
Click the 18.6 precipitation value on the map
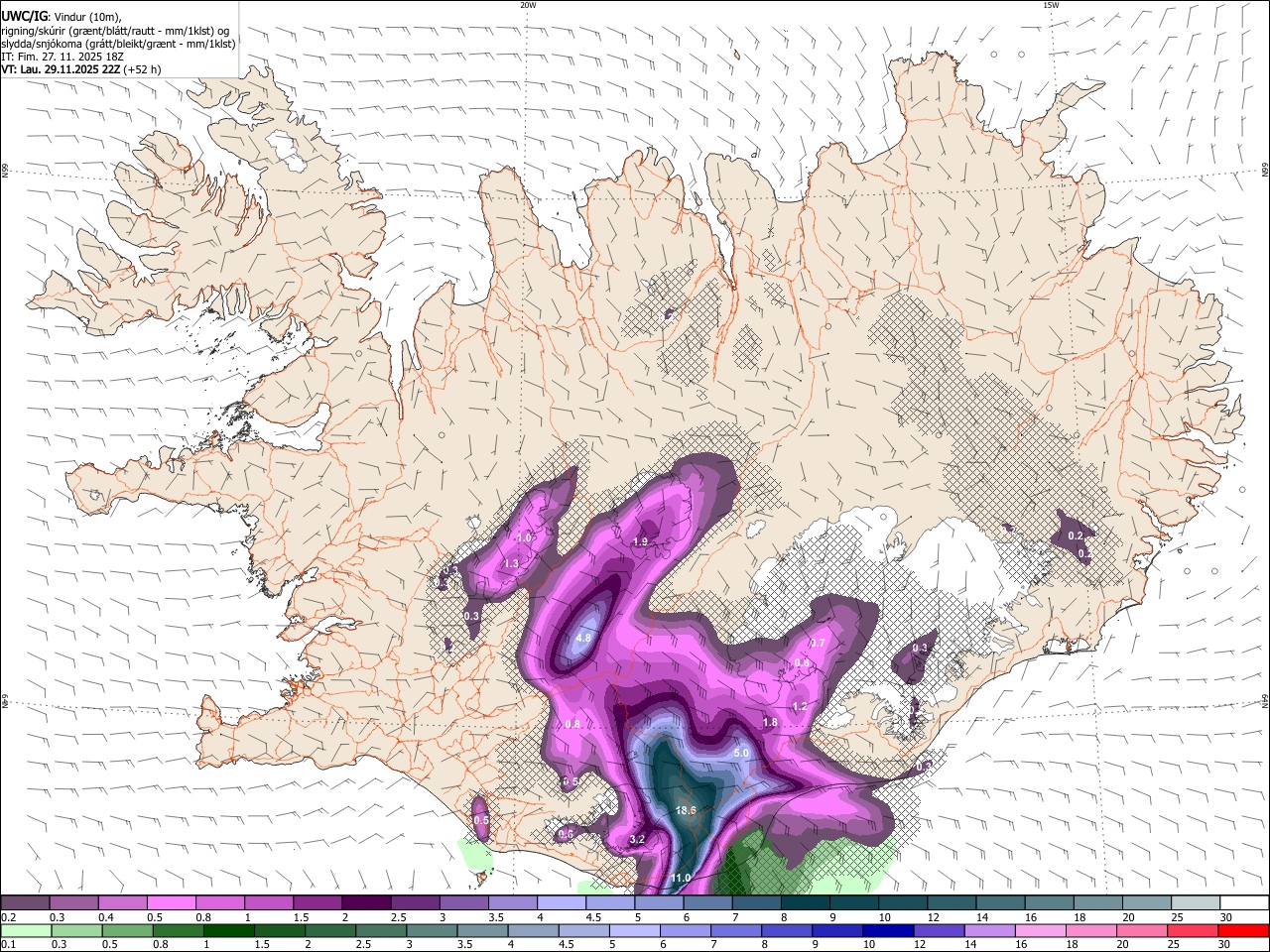coord(686,810)
